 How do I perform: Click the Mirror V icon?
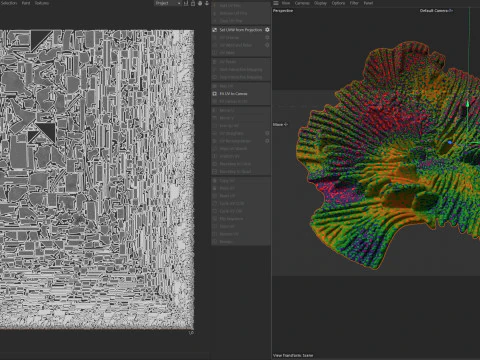[215, 118]
